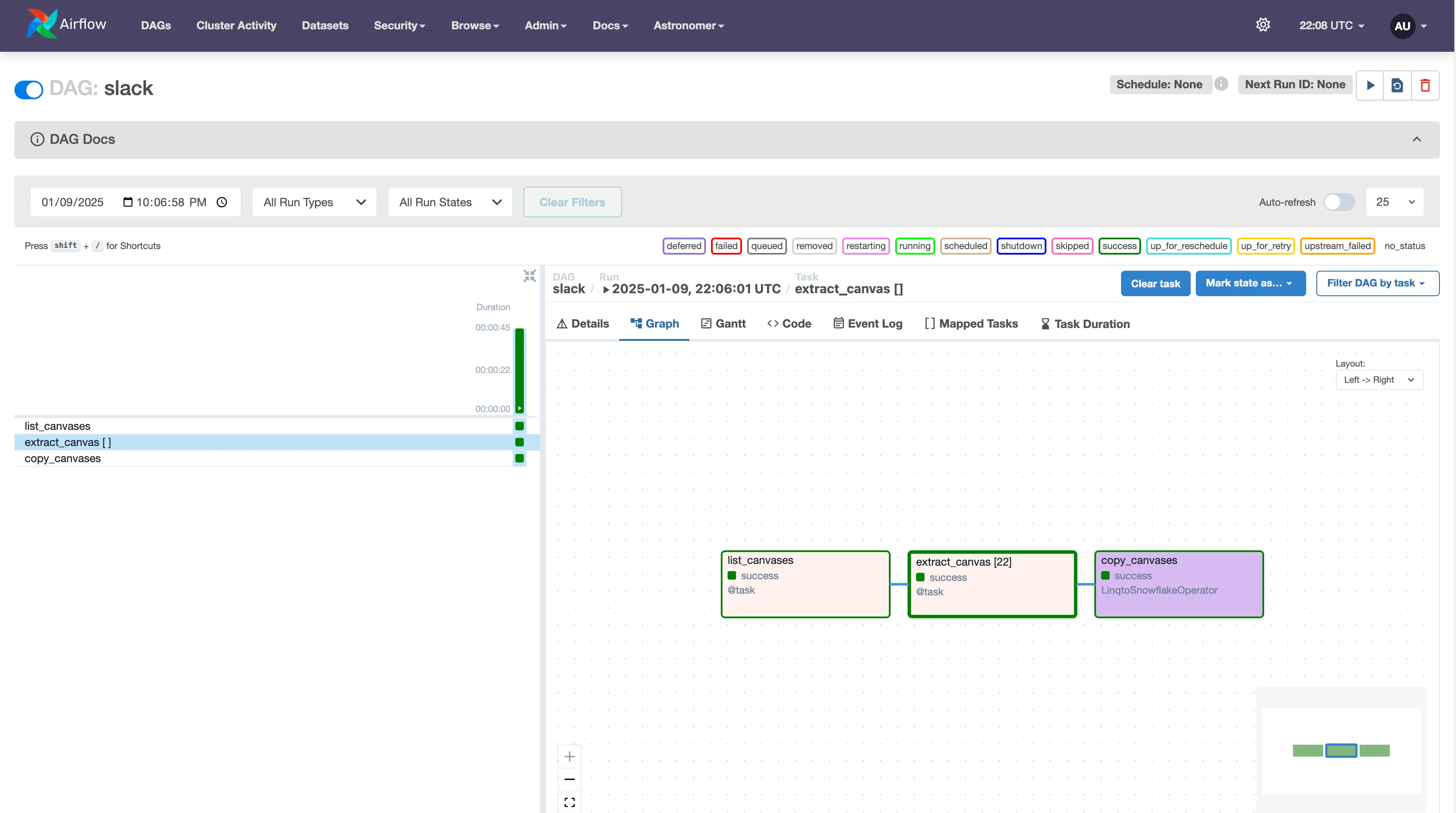The width and height of the screenshot is (1456, 813).
Task: Click the reparse DAG icon
Action: coord(1397,85)
